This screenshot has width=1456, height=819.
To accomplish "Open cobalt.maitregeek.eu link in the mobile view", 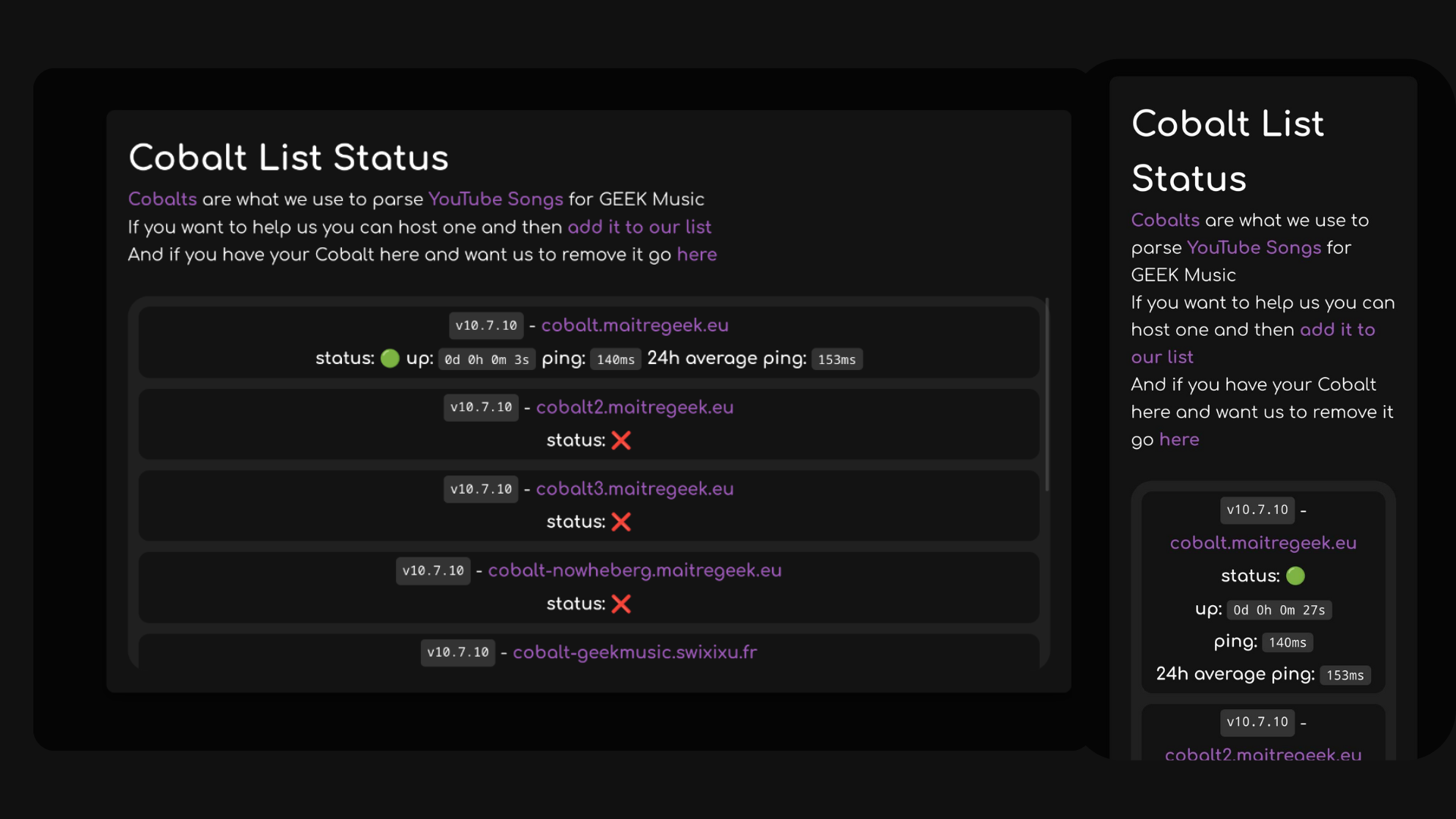I will [1263, 543].
